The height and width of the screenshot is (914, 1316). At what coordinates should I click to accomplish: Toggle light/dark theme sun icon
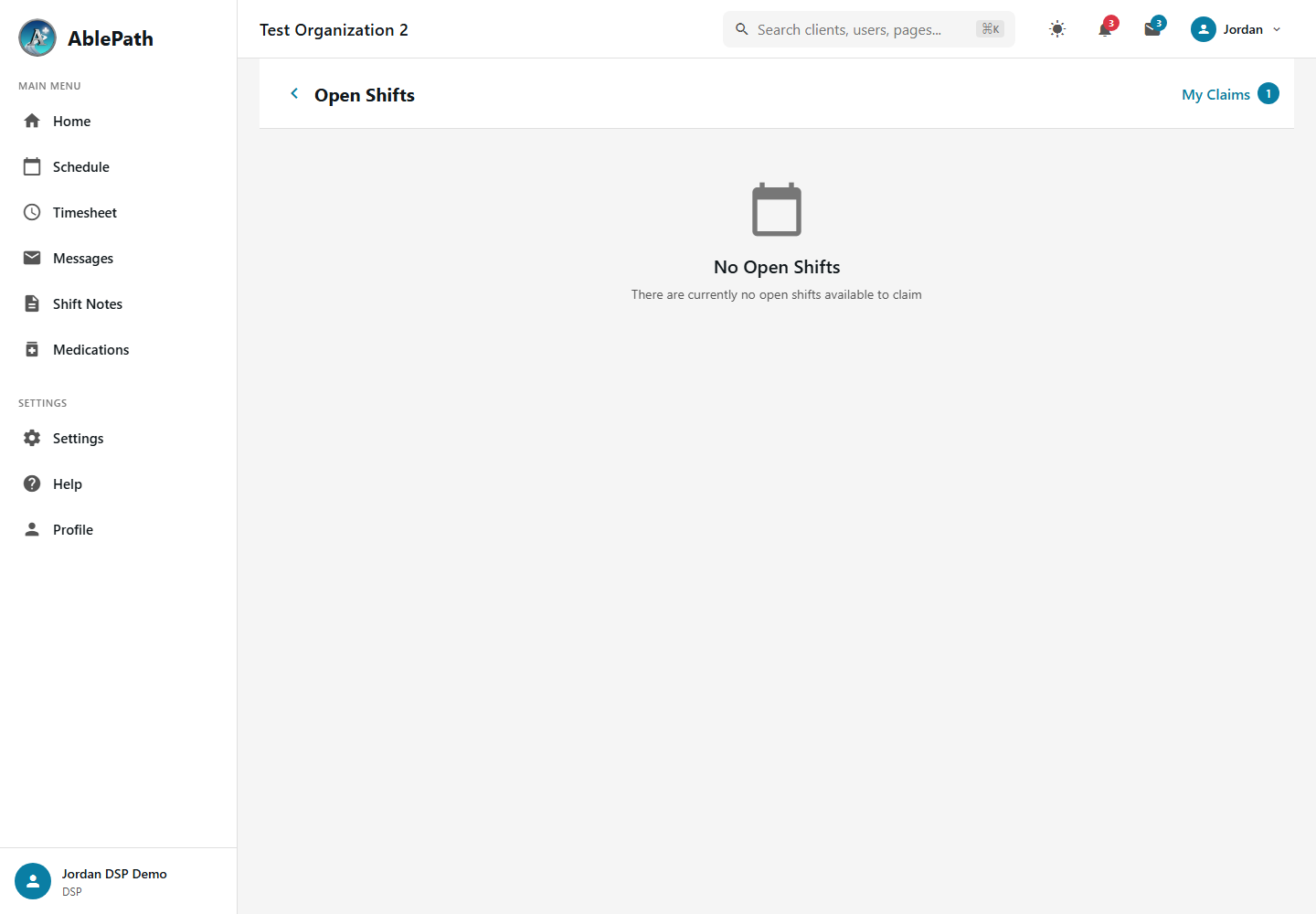[1057, 29]
